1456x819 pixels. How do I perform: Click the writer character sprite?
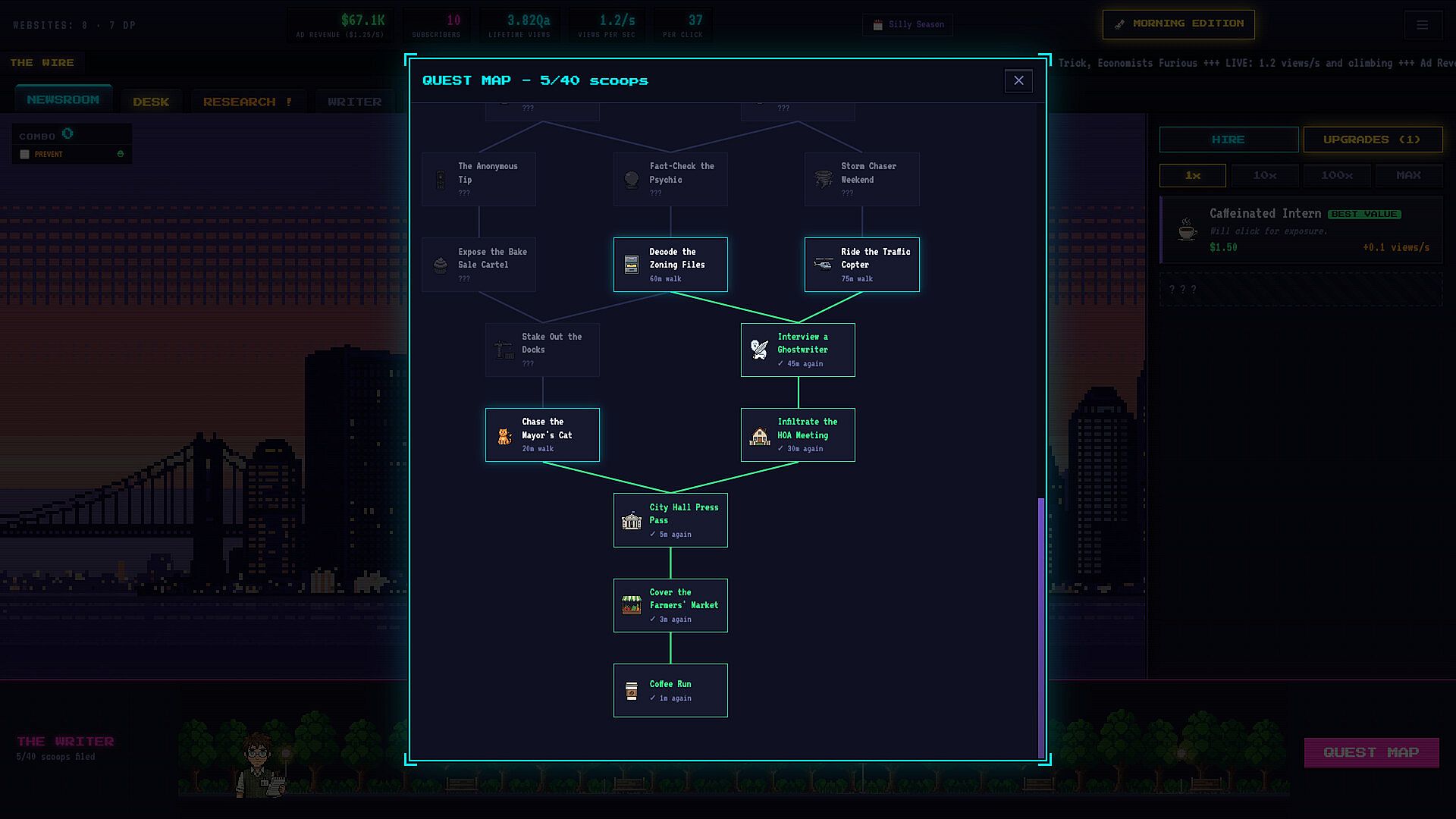260,764
